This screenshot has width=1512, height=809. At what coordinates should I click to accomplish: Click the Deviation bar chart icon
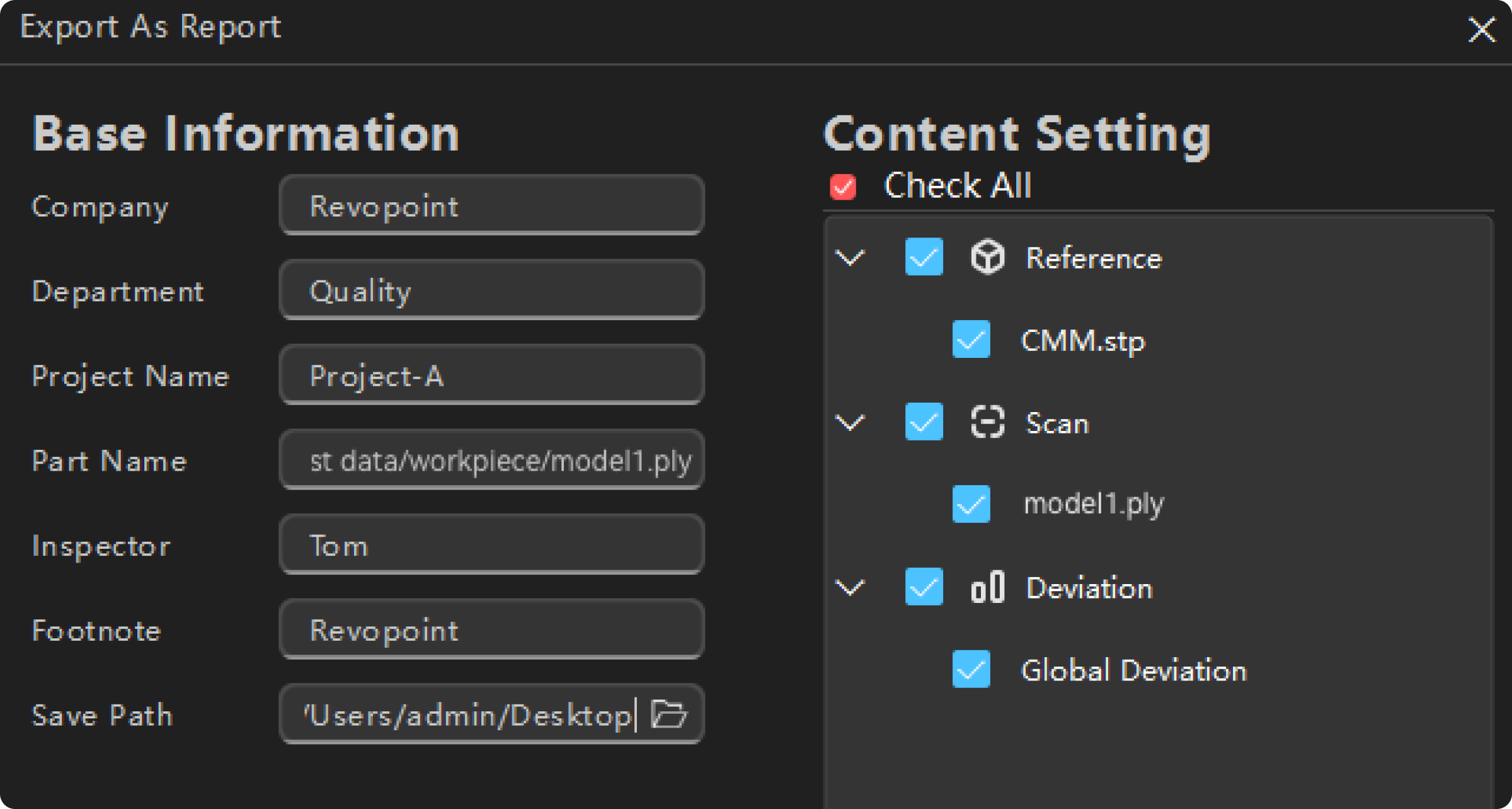tap(987, 587)
